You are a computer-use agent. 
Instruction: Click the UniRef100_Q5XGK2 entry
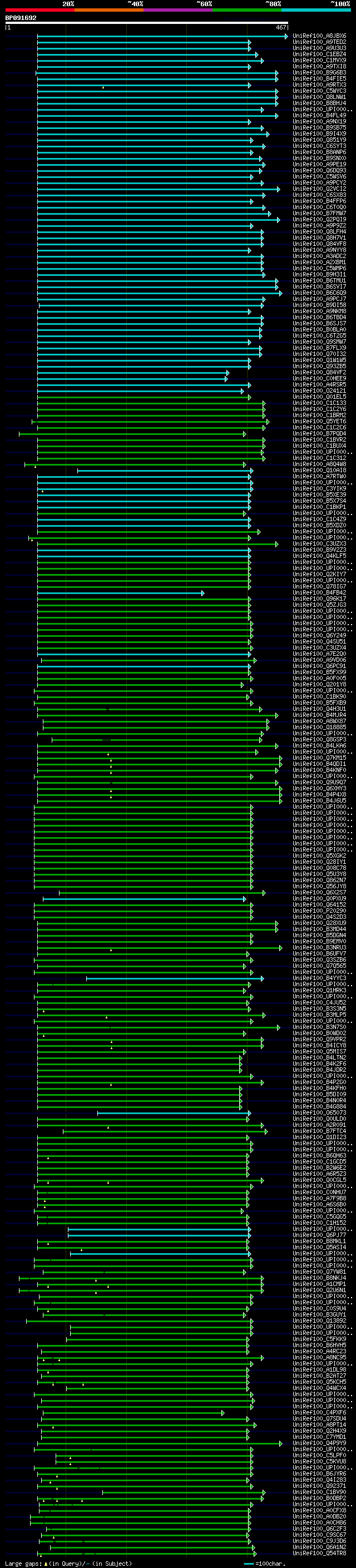point(319,856)
